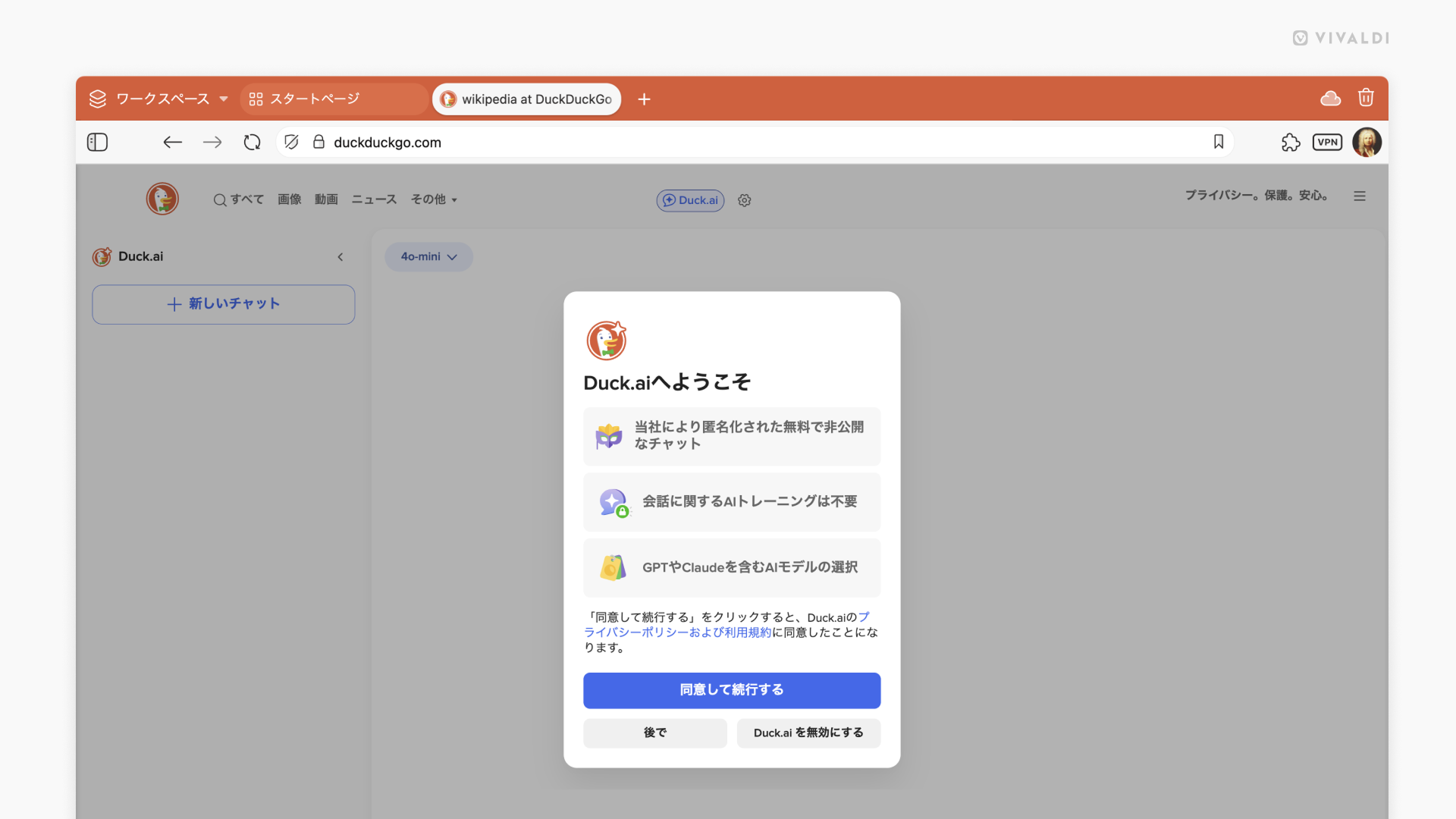Open closed tabs trash icon
The width and height of the screenshot is (1456, 819).
[x=1366, y=98]
